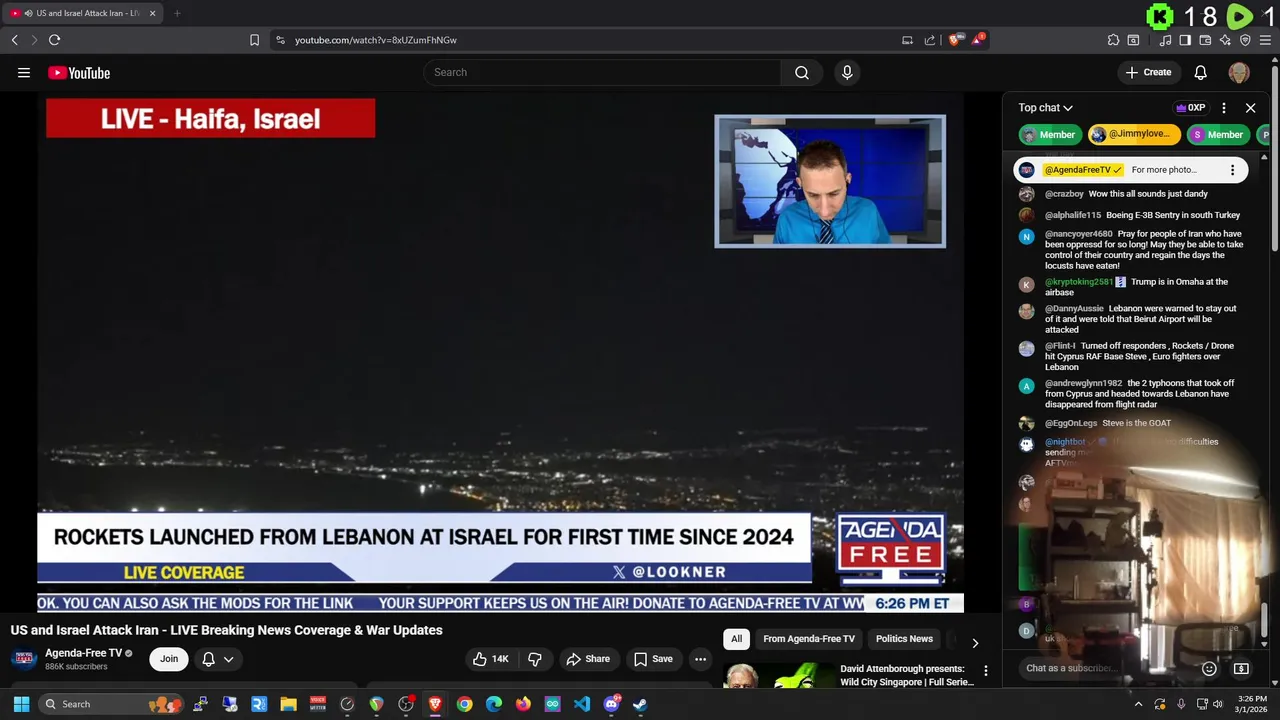Open Windows Start menu
The width and height of the screenshot is (1280, 720).
coord(21,704)
